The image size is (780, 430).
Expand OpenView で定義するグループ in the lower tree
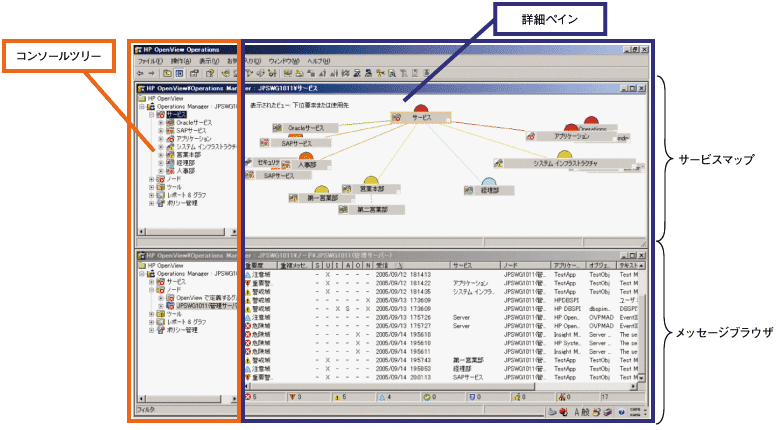click(161, 298)
